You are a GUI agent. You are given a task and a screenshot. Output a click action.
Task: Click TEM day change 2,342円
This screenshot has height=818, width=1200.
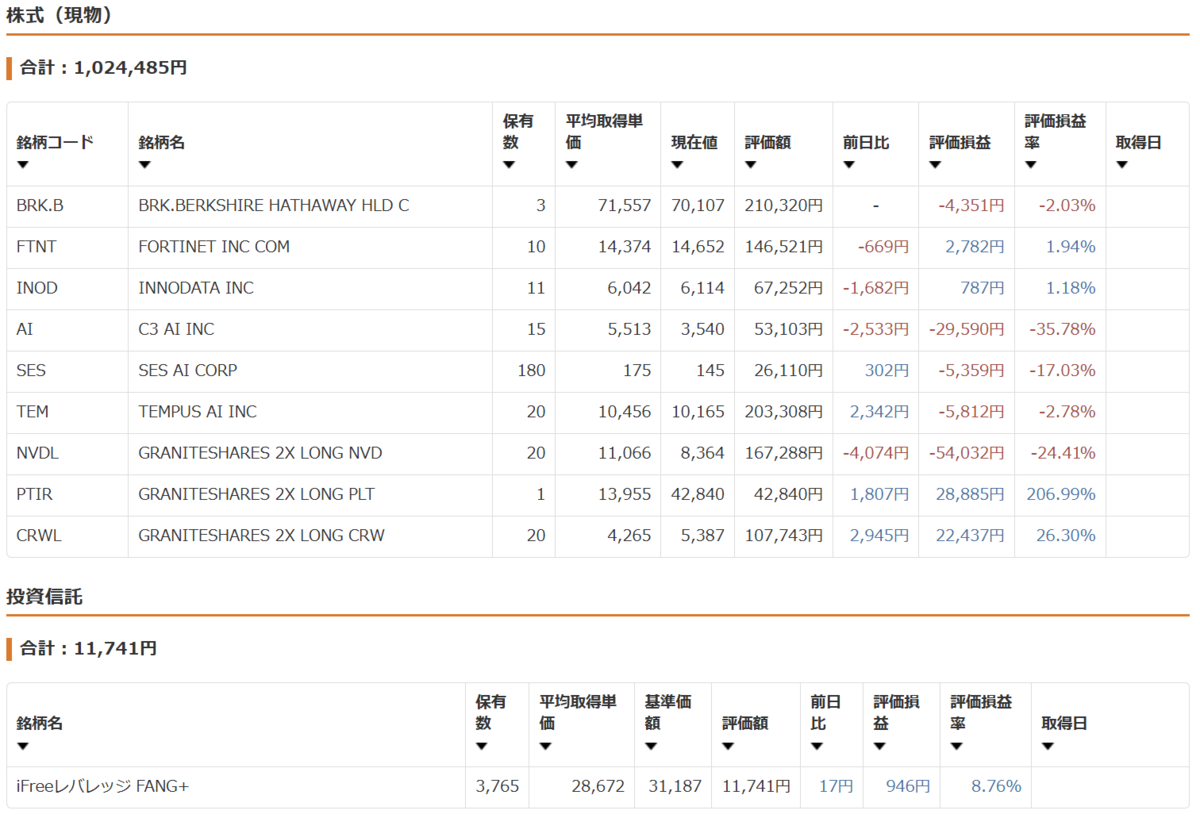tap(879, 411)
